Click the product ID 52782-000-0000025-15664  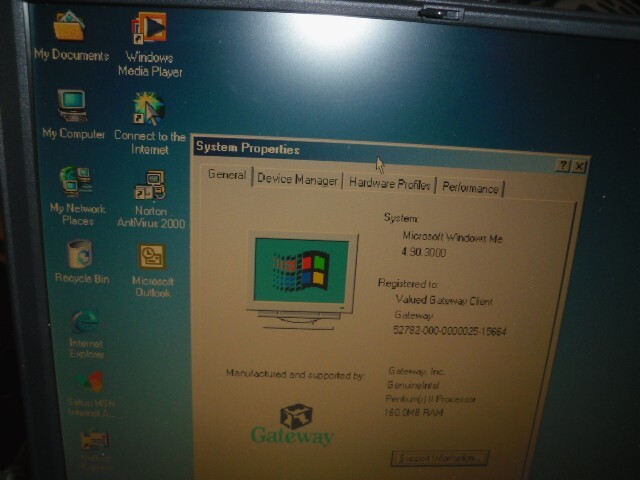449,331
